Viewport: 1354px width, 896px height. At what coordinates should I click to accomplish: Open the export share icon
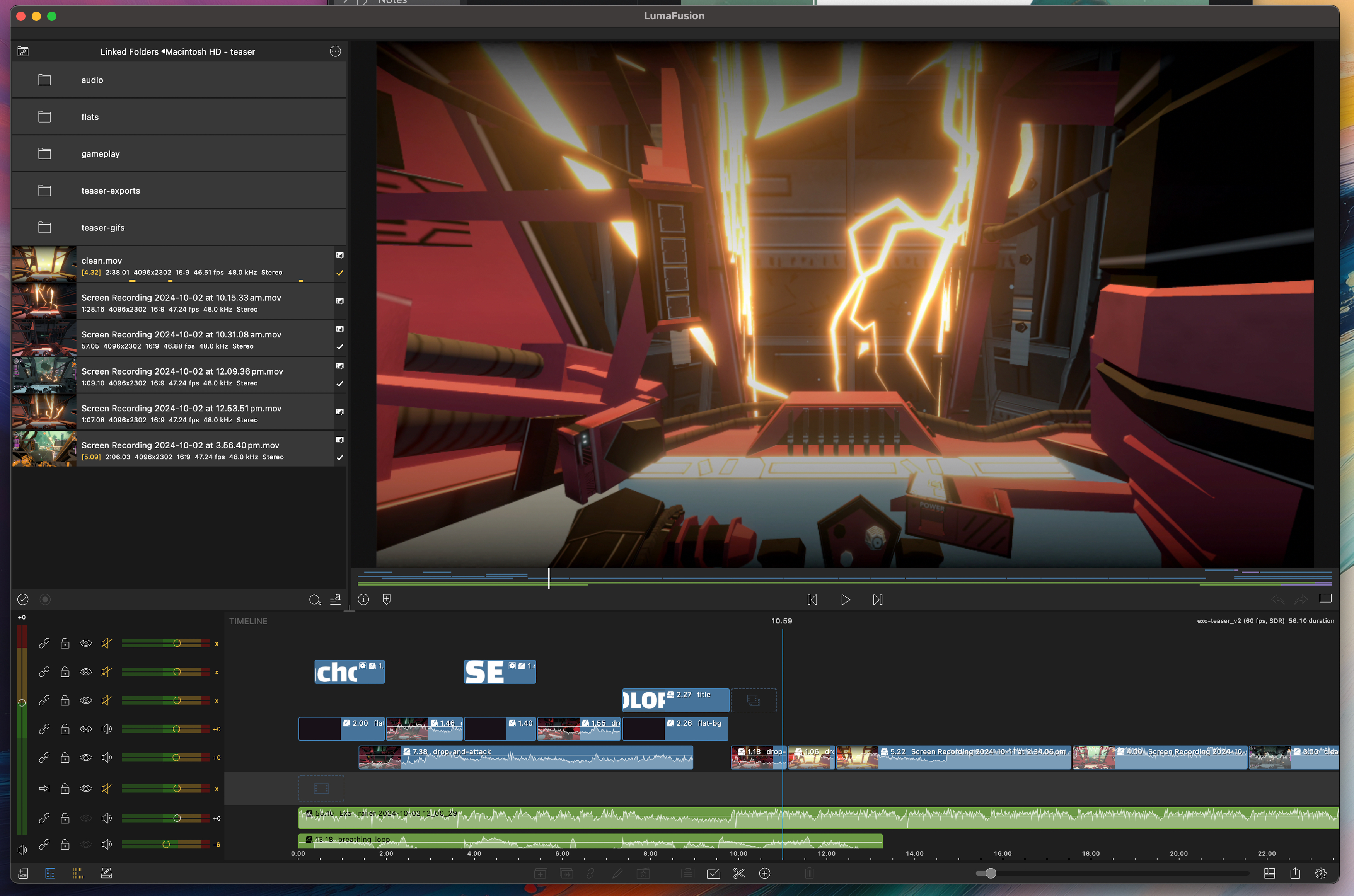click(x=1295, y=873)
